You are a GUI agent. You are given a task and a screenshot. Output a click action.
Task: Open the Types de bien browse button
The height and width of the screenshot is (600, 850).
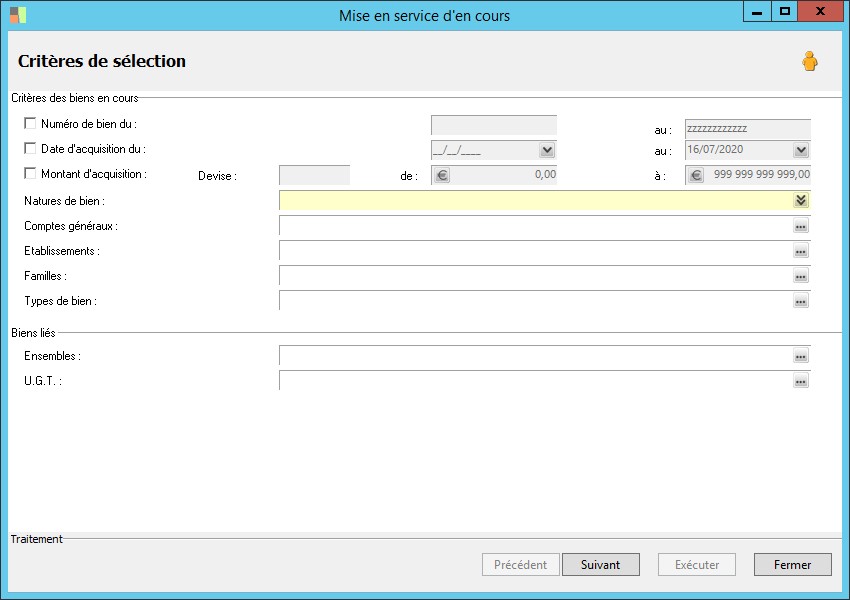click(x=801, y=301)
